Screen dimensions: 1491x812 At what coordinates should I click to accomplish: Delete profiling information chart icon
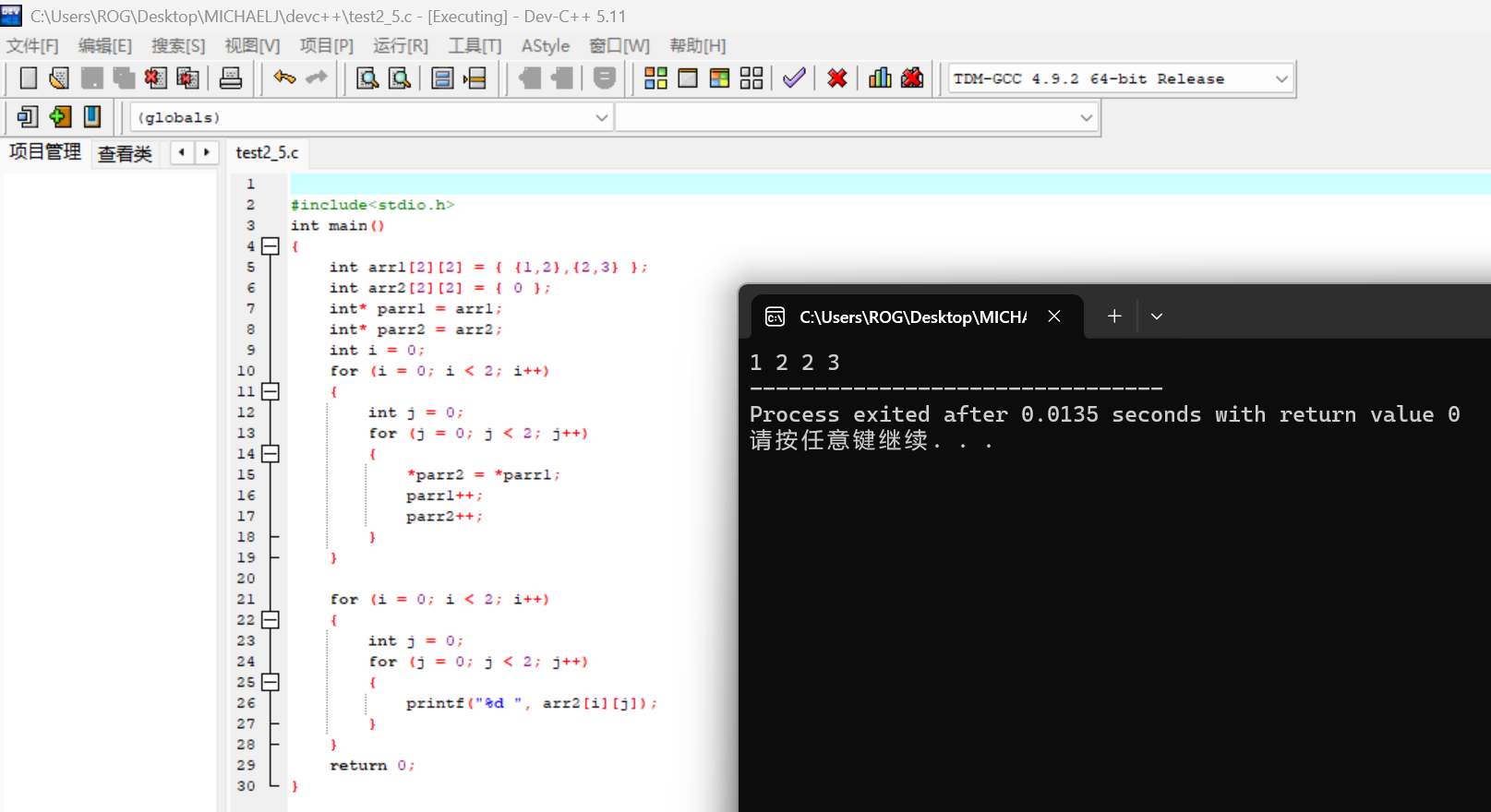912,78
